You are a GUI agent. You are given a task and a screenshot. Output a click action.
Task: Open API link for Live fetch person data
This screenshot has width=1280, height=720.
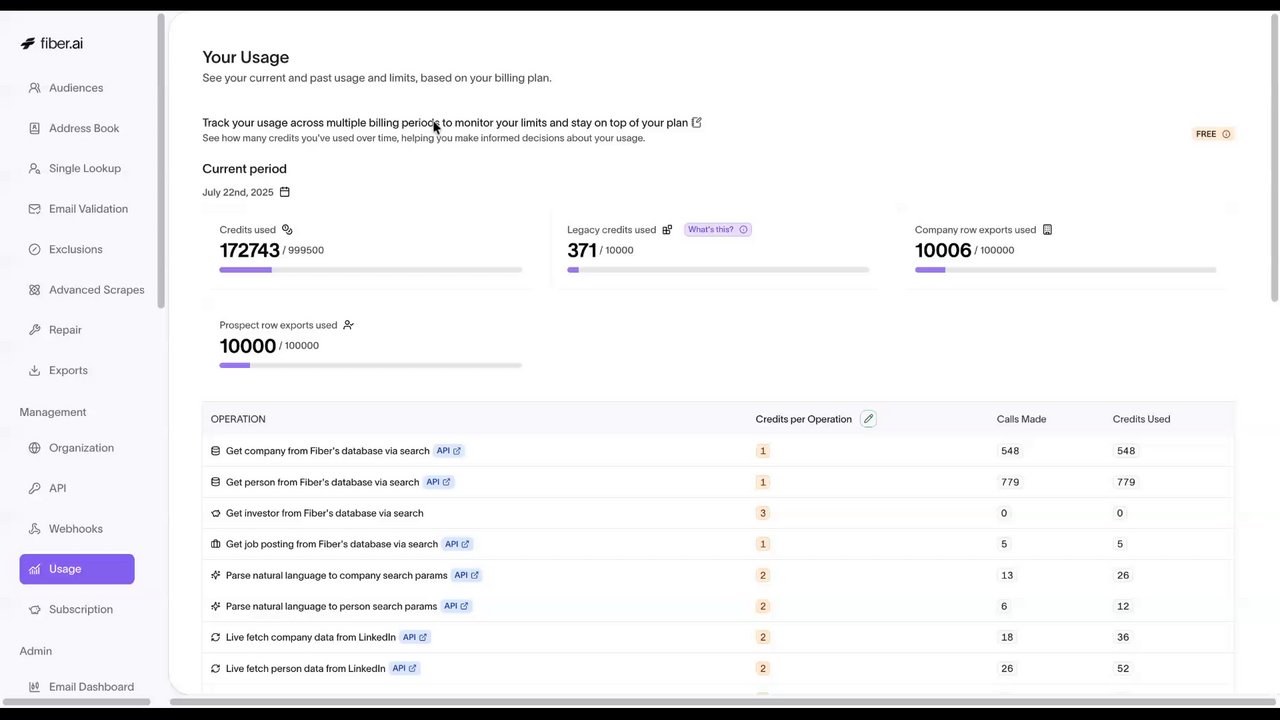405,668
